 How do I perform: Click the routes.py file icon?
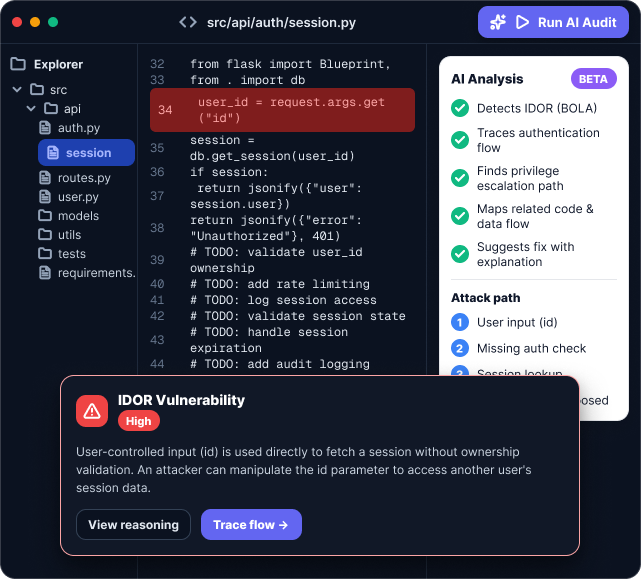(x=45, y=178)
